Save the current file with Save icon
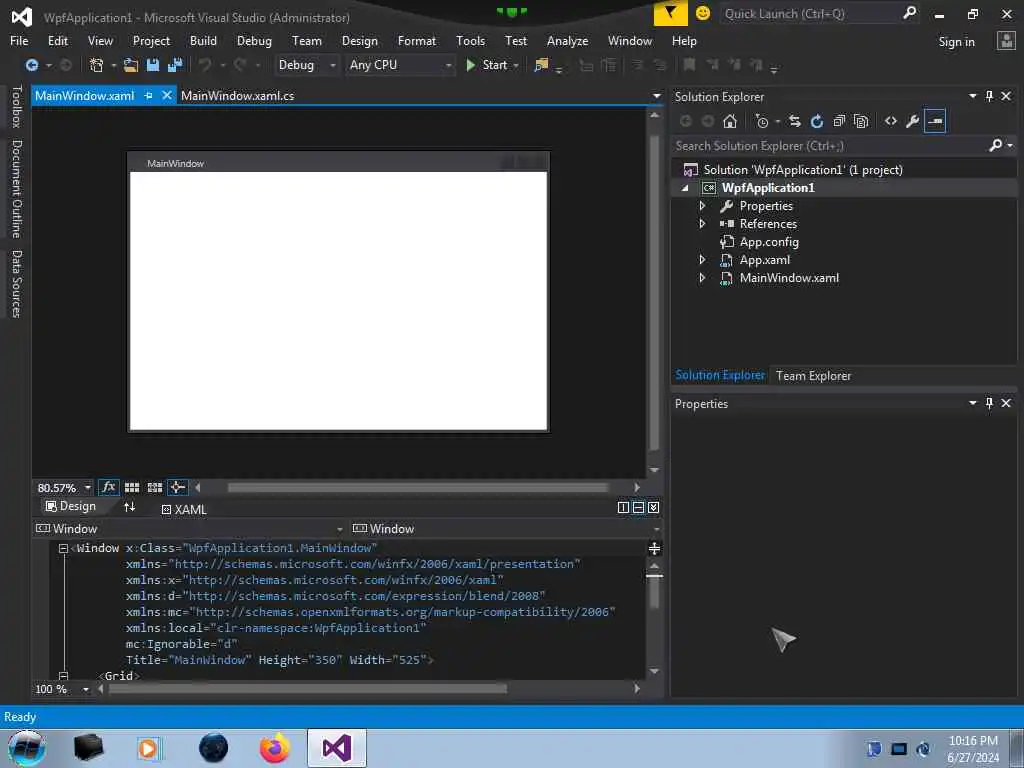 [x=153, y=65]
